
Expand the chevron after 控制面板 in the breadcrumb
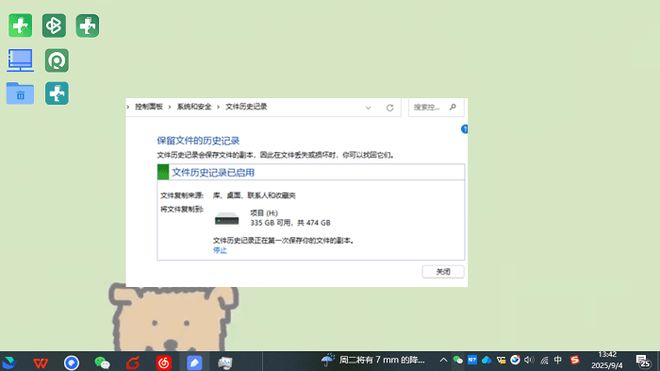pos(170,107)
